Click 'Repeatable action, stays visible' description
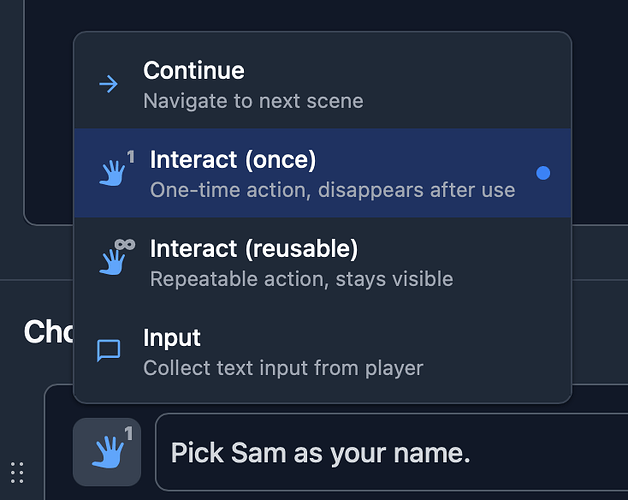The width and height of the screenshot is (628, 500). pos(301,279)
